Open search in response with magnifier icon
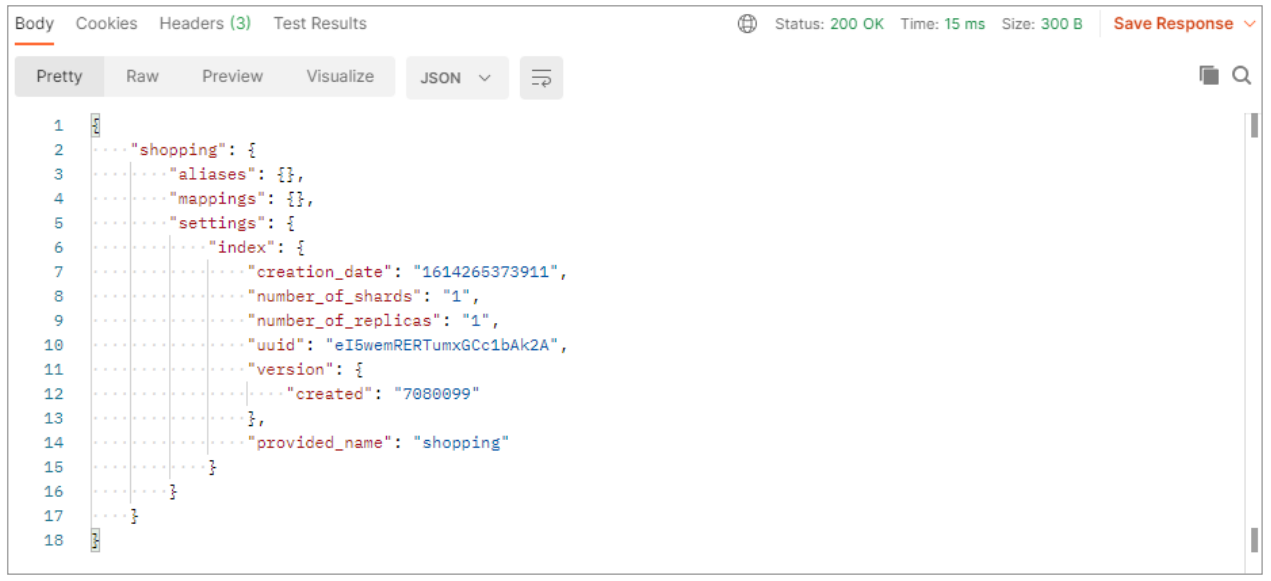Screen dimensions: 1271x581 [x=1241, y=76]
